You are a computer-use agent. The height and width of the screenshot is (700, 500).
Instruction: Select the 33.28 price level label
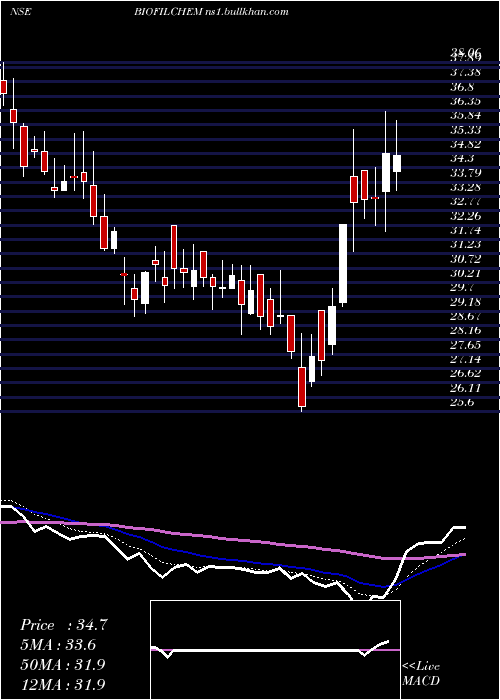click(x=466, y=187)
